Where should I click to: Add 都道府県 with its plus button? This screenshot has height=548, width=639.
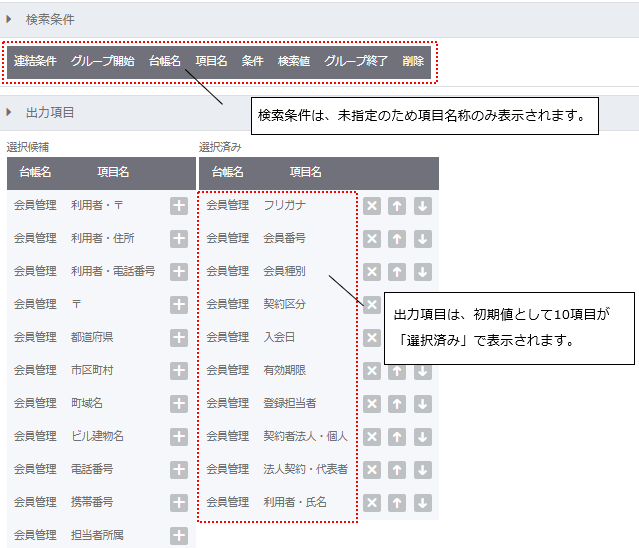(x=179, y=337)
